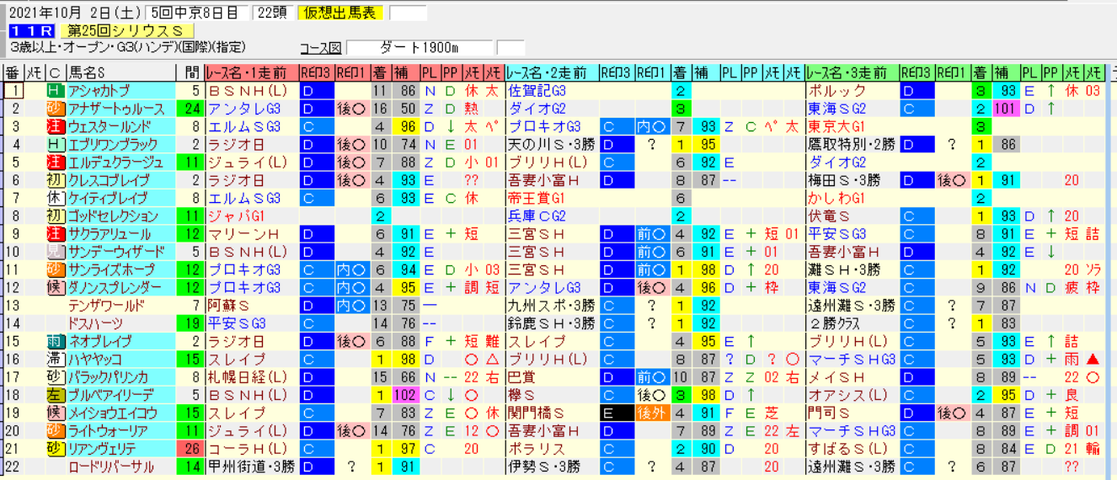Click the 東京大G1 race cell
The width and height of the screenshot is (1117, 480).
tap(852, 126)
